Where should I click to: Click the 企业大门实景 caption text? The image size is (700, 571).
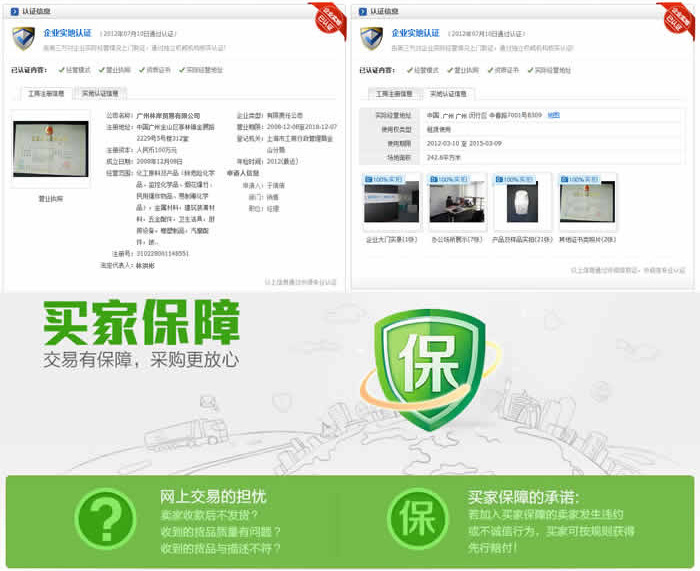(392, 240)
